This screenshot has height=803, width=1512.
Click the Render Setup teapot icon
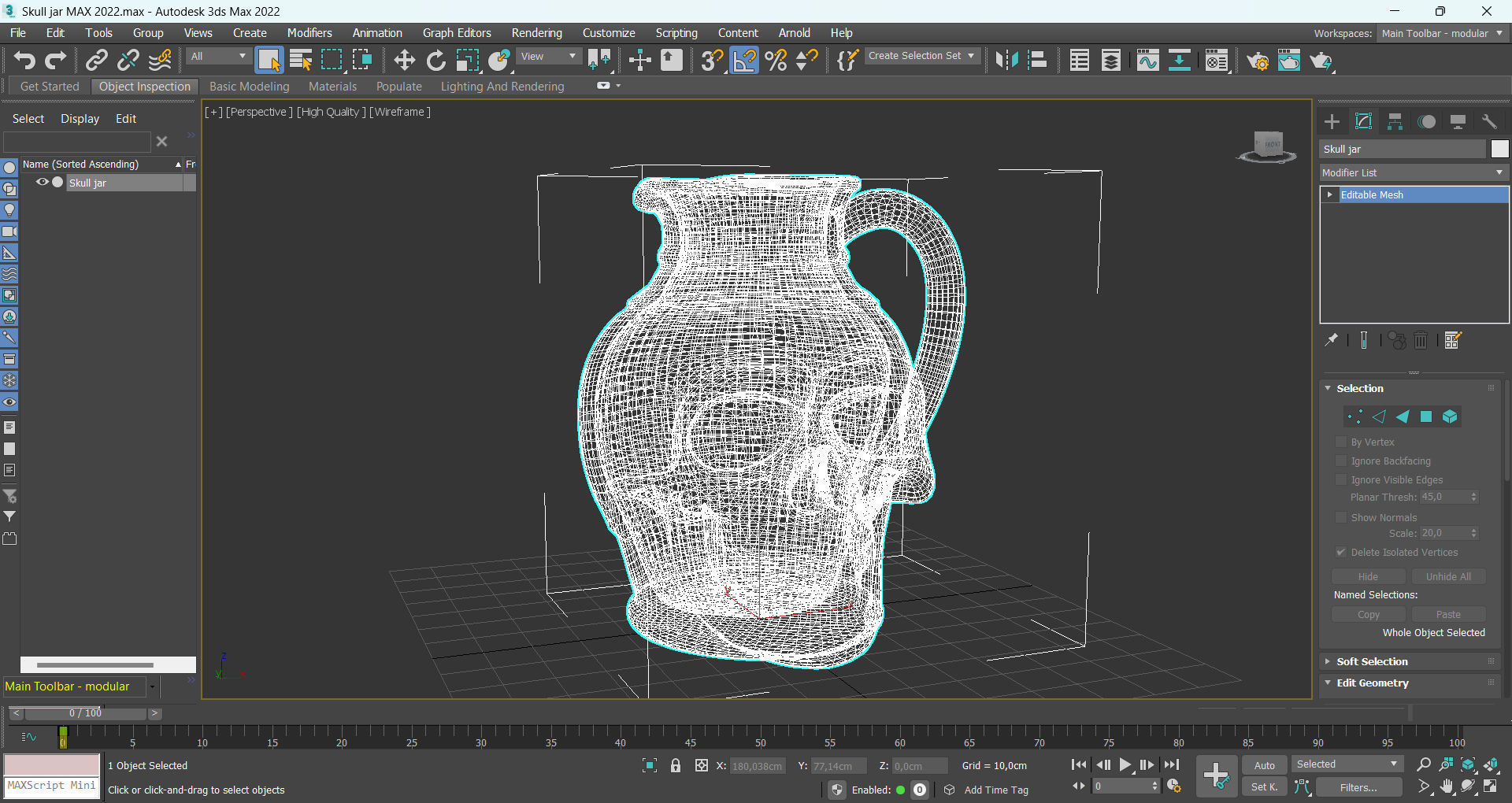pyautogui.click(x=1257, y=61)
